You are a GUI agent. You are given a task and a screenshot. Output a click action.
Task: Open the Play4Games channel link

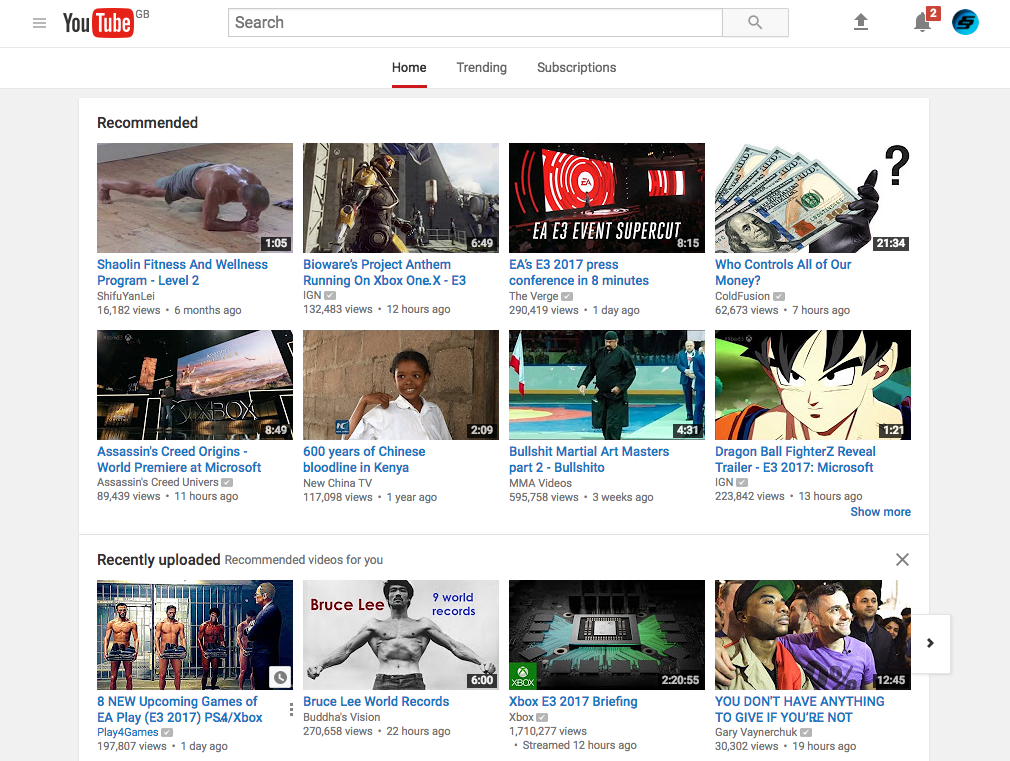coord(128,733)
